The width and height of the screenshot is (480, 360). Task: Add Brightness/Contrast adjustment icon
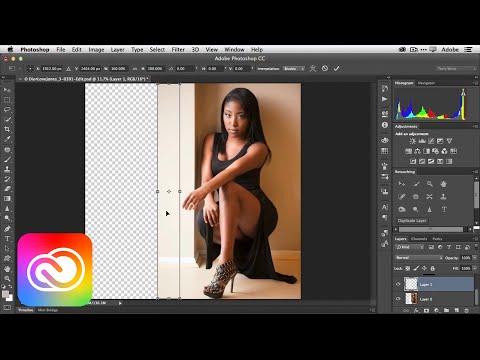click(x=413, y=141)
